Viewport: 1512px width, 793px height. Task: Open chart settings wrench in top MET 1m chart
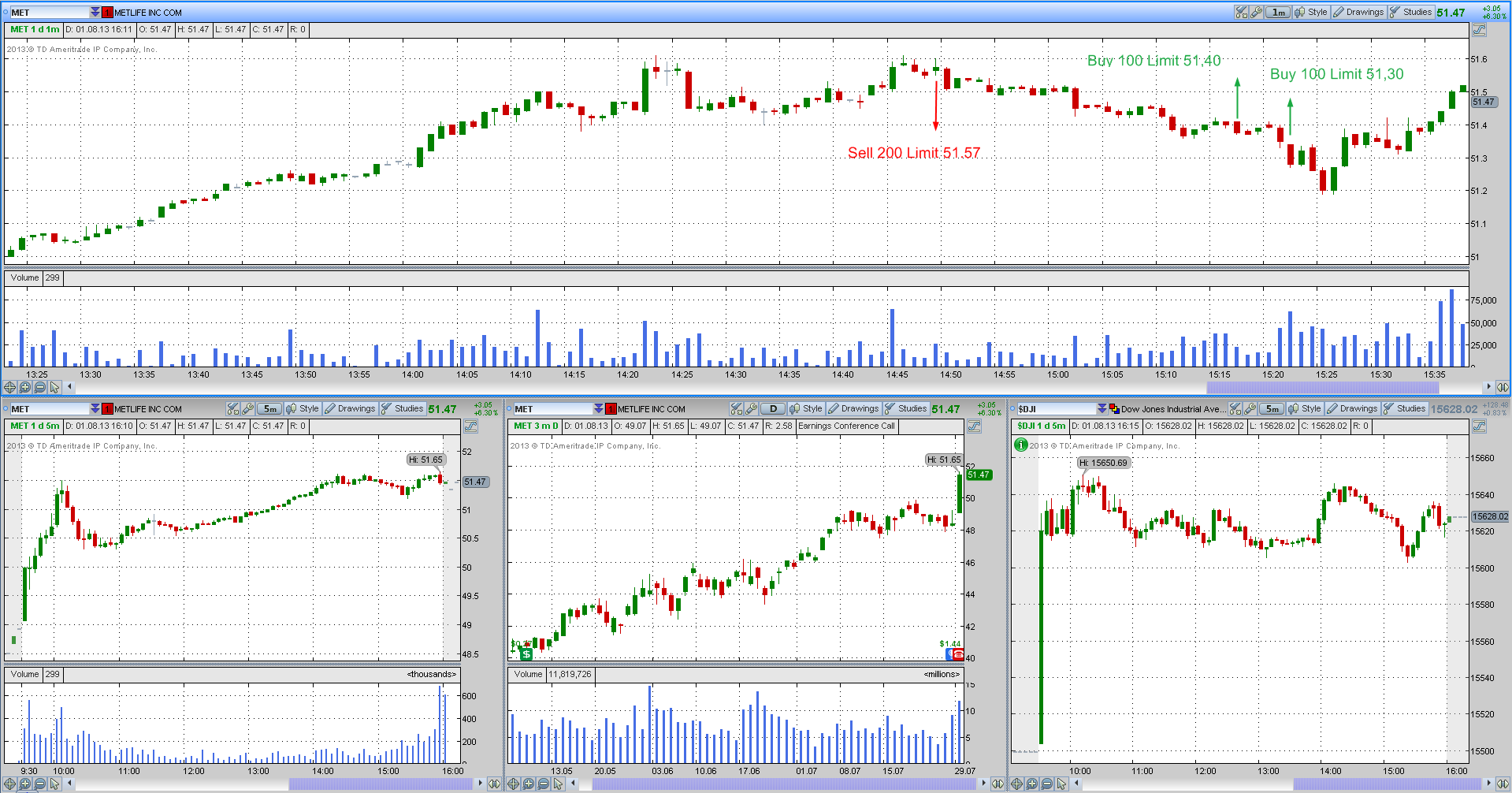point(1256,12)
